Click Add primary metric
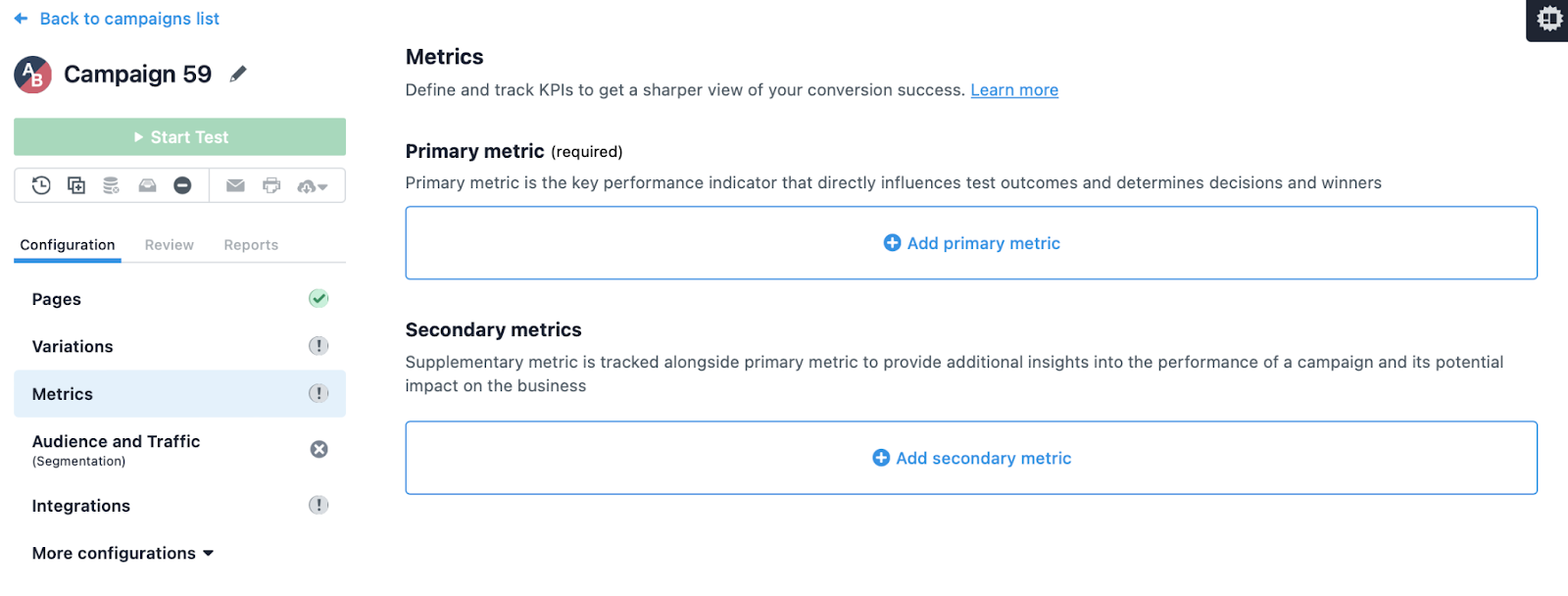 (x=971, y=243)
